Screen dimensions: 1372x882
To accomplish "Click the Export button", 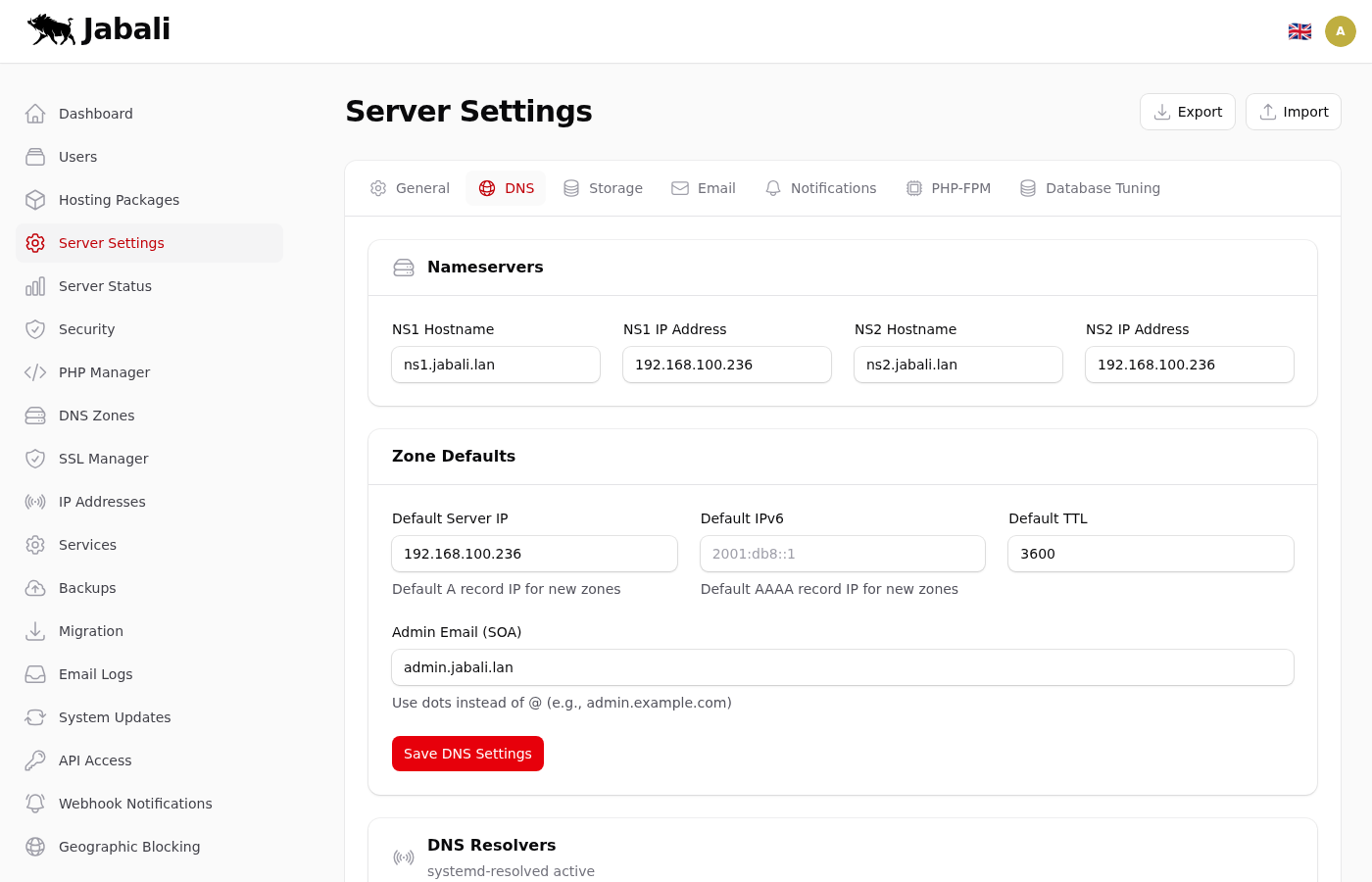I will click(x=1187, y=112).
